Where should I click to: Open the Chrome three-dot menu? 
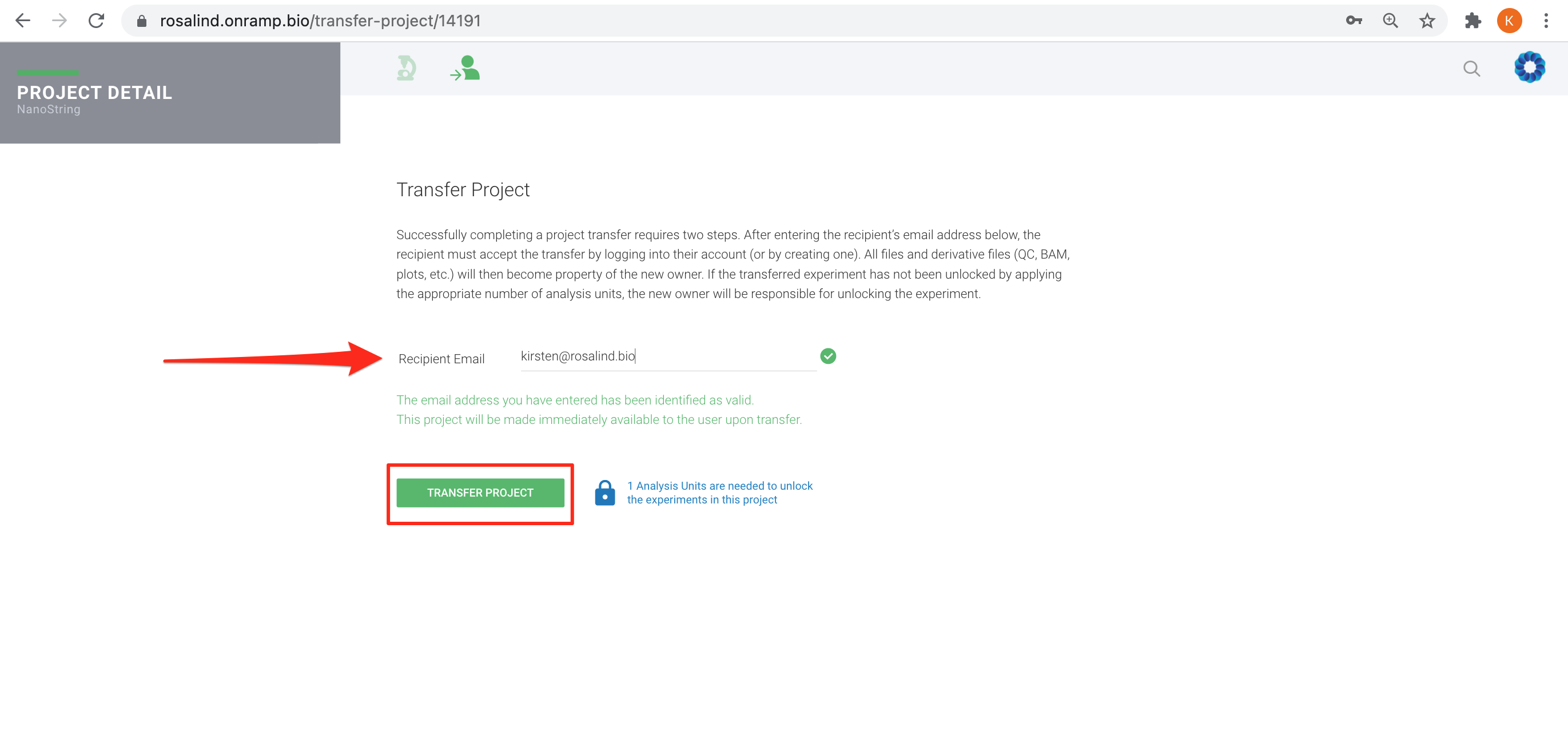[x=1546, y=21]
